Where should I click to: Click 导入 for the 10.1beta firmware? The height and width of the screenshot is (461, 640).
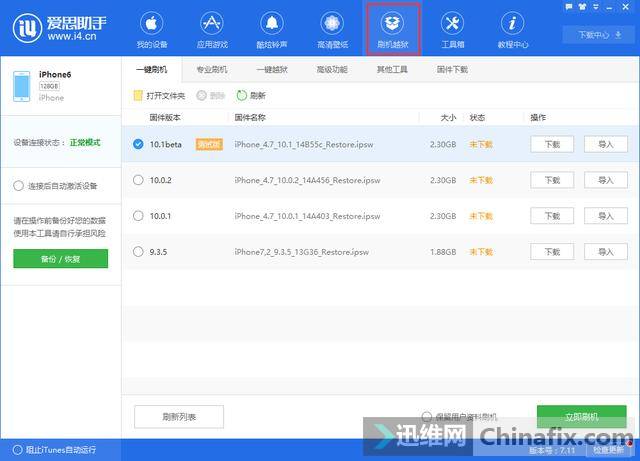click(606, 144)
